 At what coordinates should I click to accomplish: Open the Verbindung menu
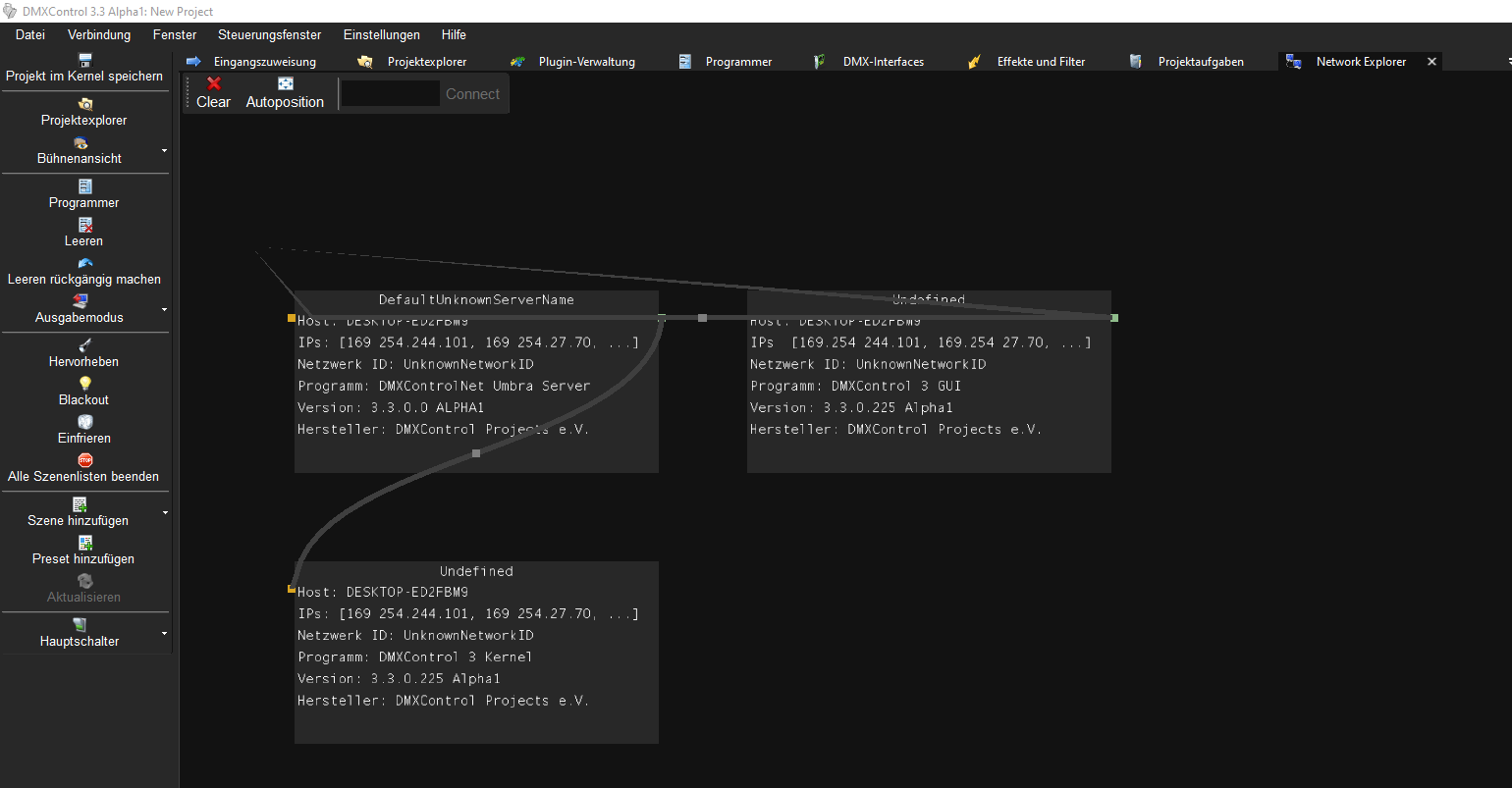[x=99, y=34]
